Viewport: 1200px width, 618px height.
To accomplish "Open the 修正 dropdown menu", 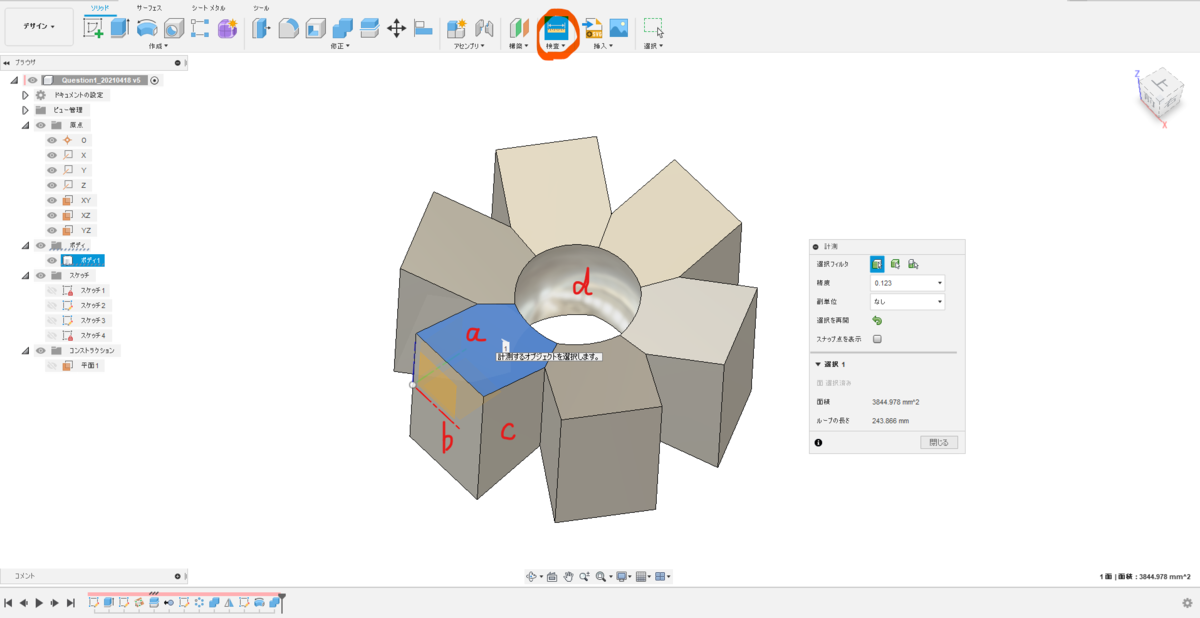I will click(x=340, y=46).
